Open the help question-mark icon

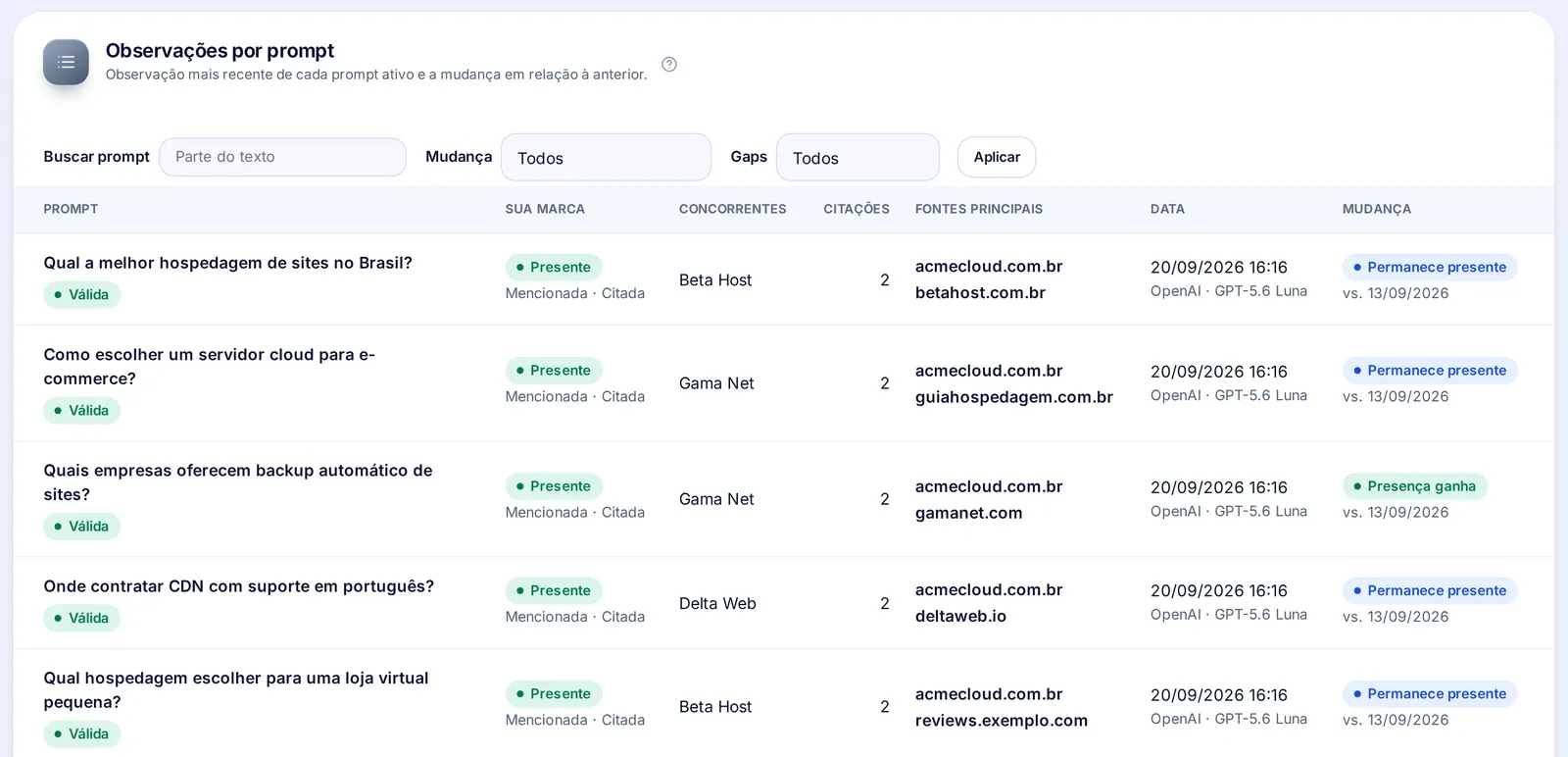click(669, 65)
